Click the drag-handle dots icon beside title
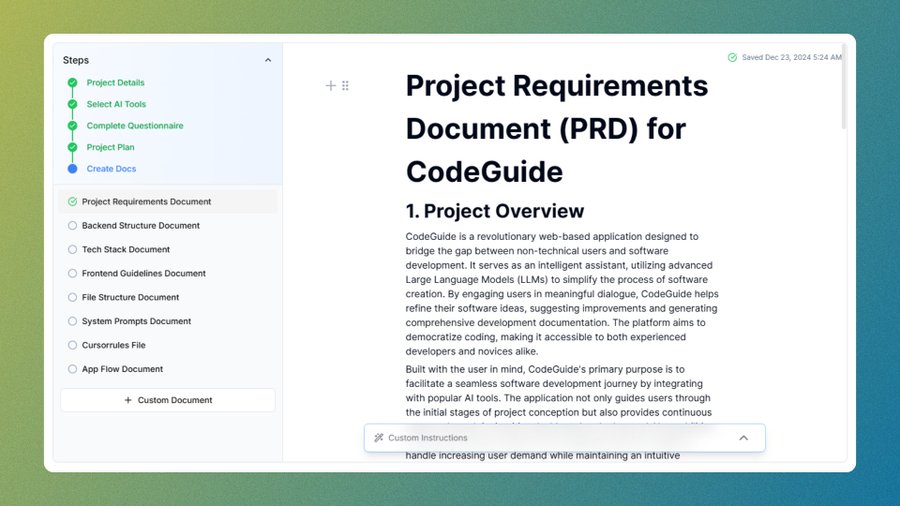The height and width of the screenshot is (506, 900). coord(345,85)
